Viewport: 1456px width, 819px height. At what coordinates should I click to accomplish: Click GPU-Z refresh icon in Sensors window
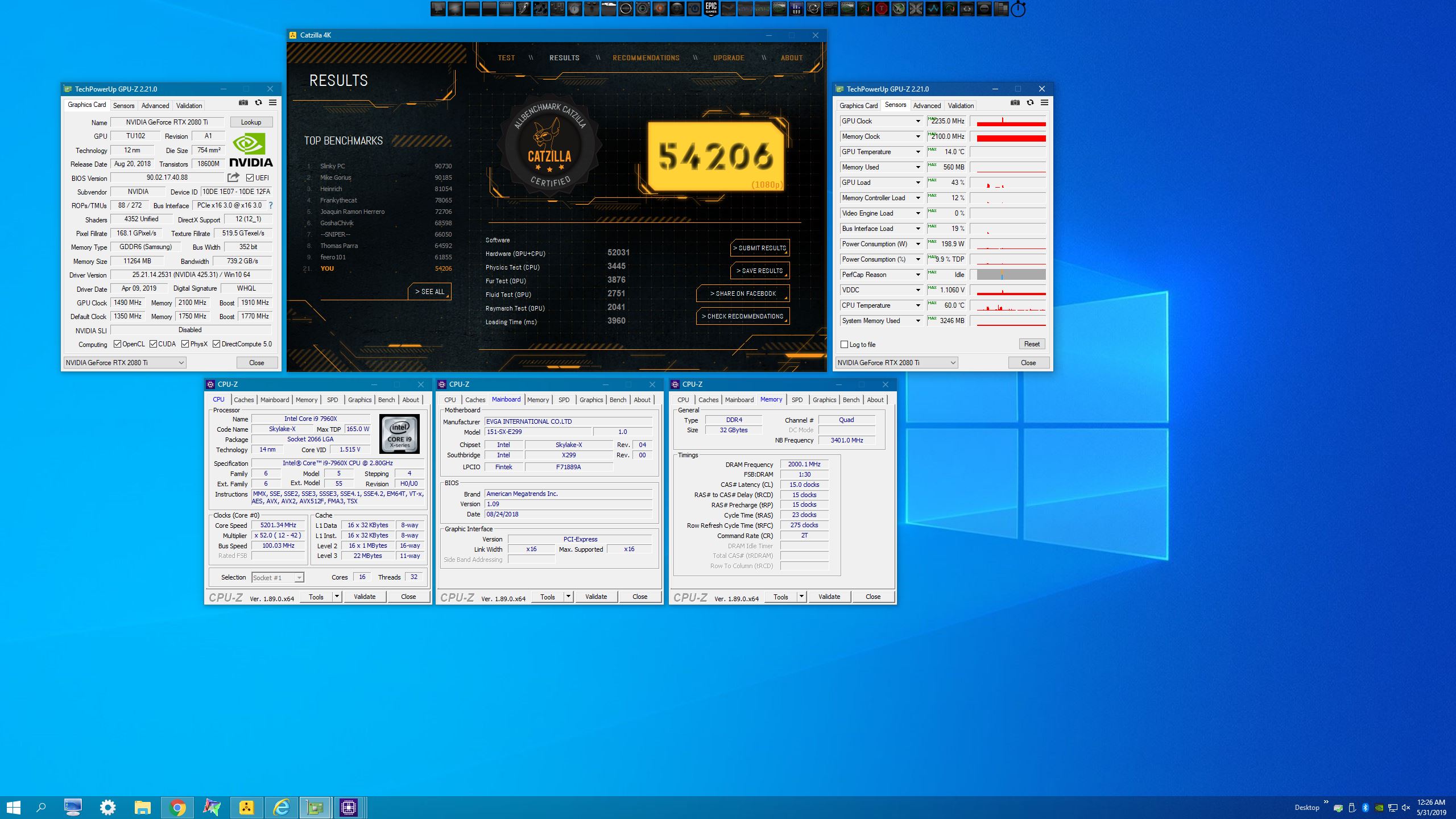(1030, 102)
